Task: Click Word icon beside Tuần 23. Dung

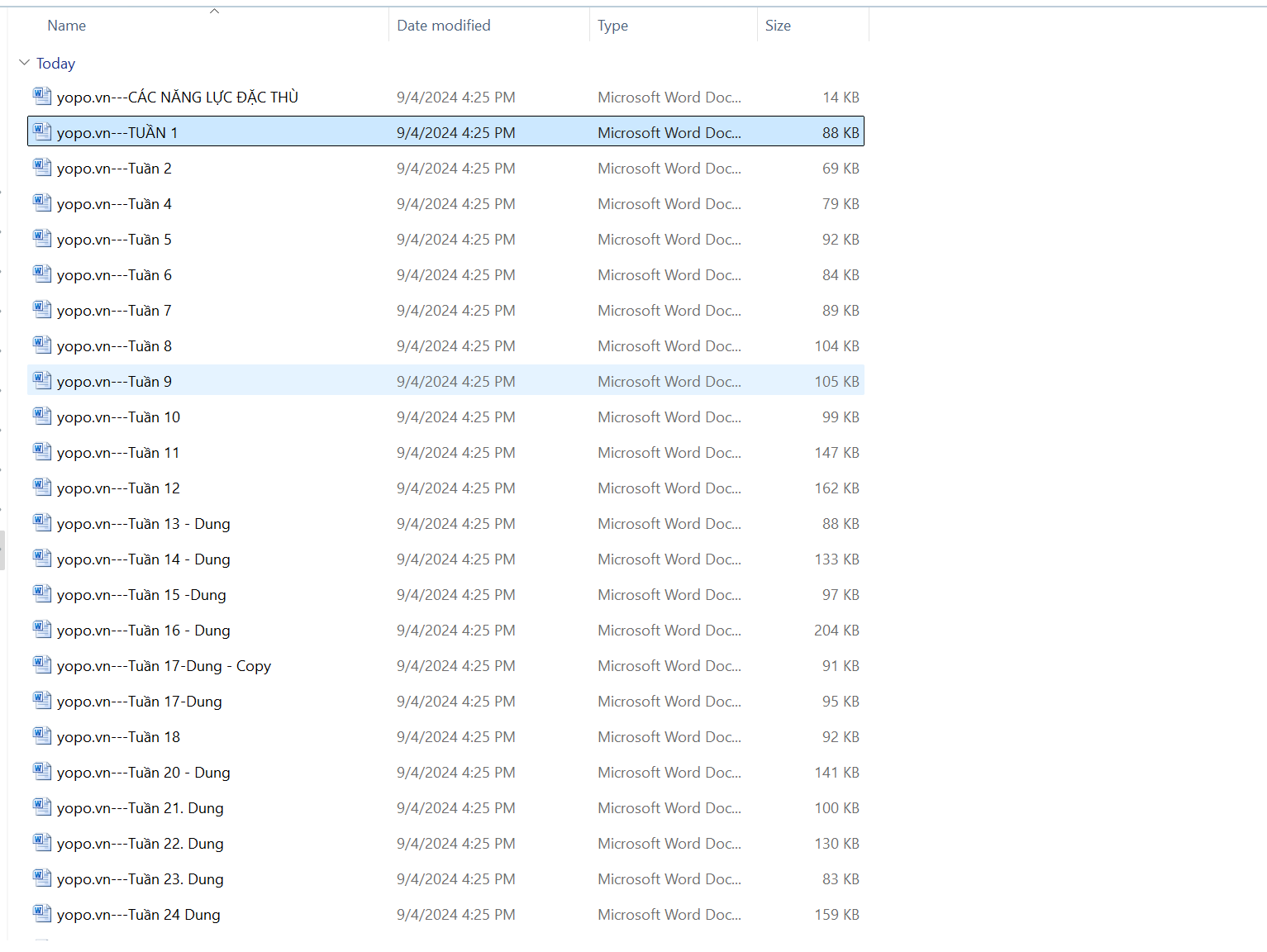Action: (42, 878)
